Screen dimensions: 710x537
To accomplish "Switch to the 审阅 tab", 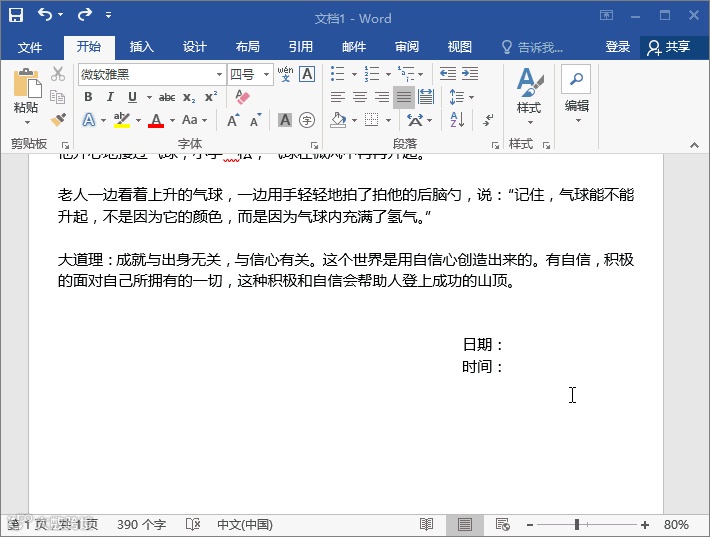I will point(406,47).
